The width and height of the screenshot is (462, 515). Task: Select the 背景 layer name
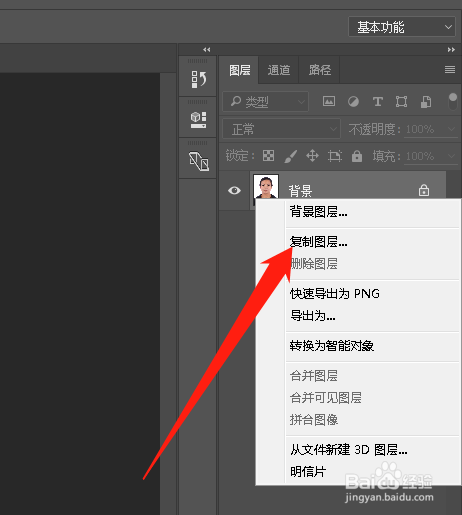tap(300, 191)
